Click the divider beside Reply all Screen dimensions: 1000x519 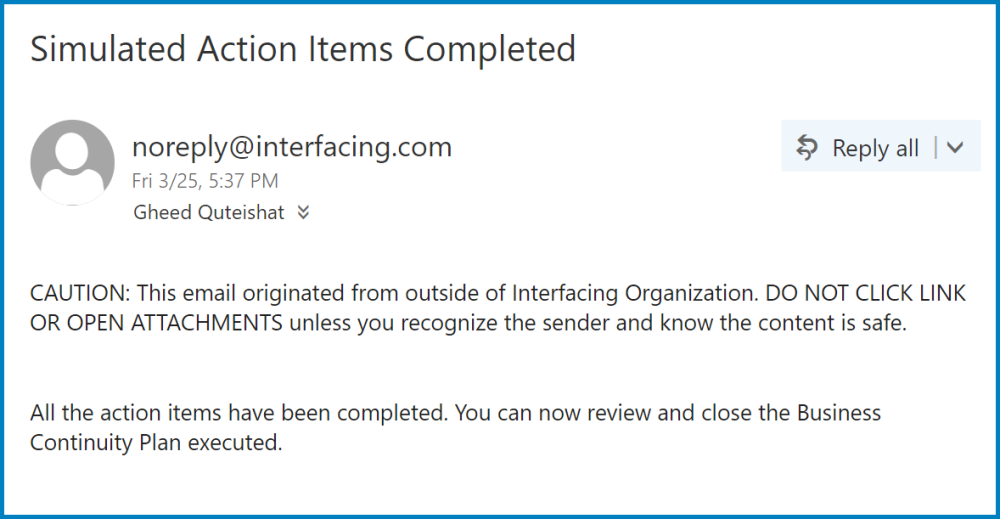pos(935,148)
